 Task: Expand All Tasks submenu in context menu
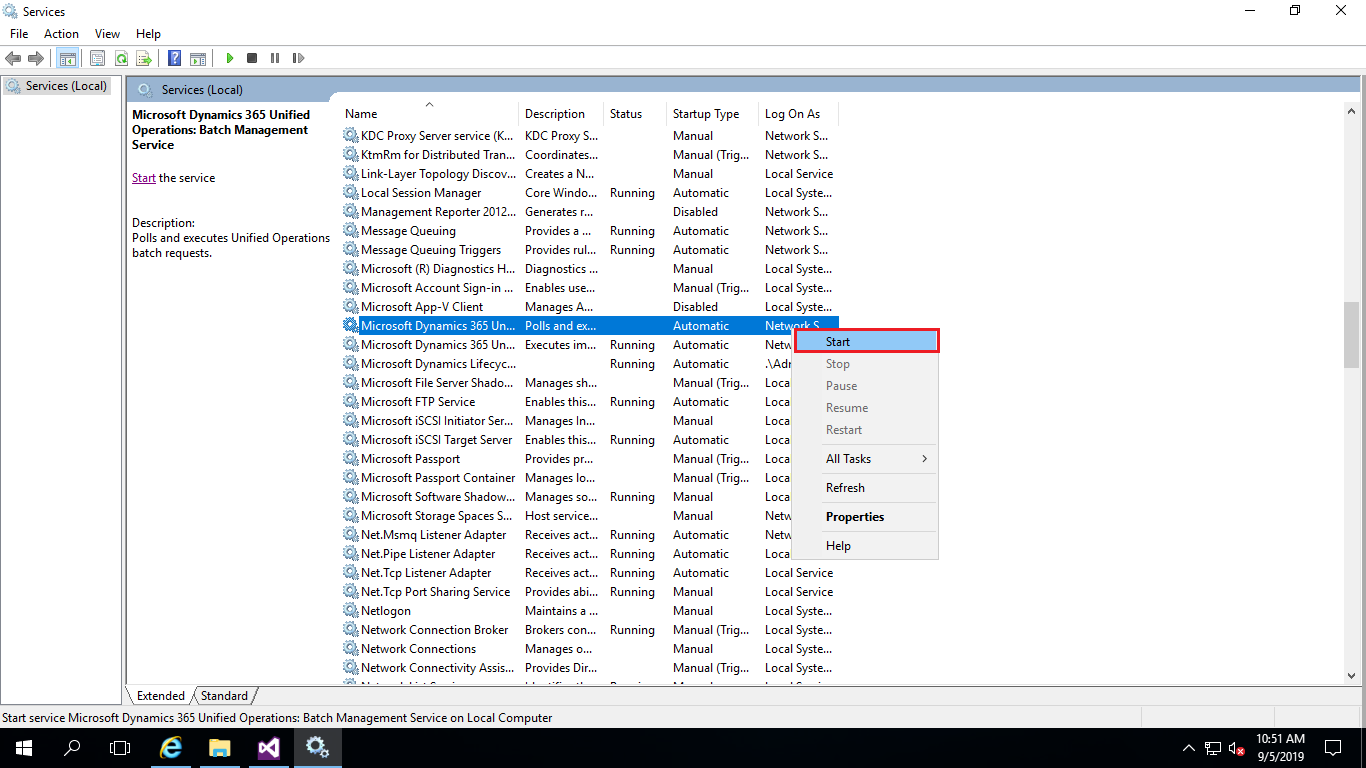[x=866, y=459]
